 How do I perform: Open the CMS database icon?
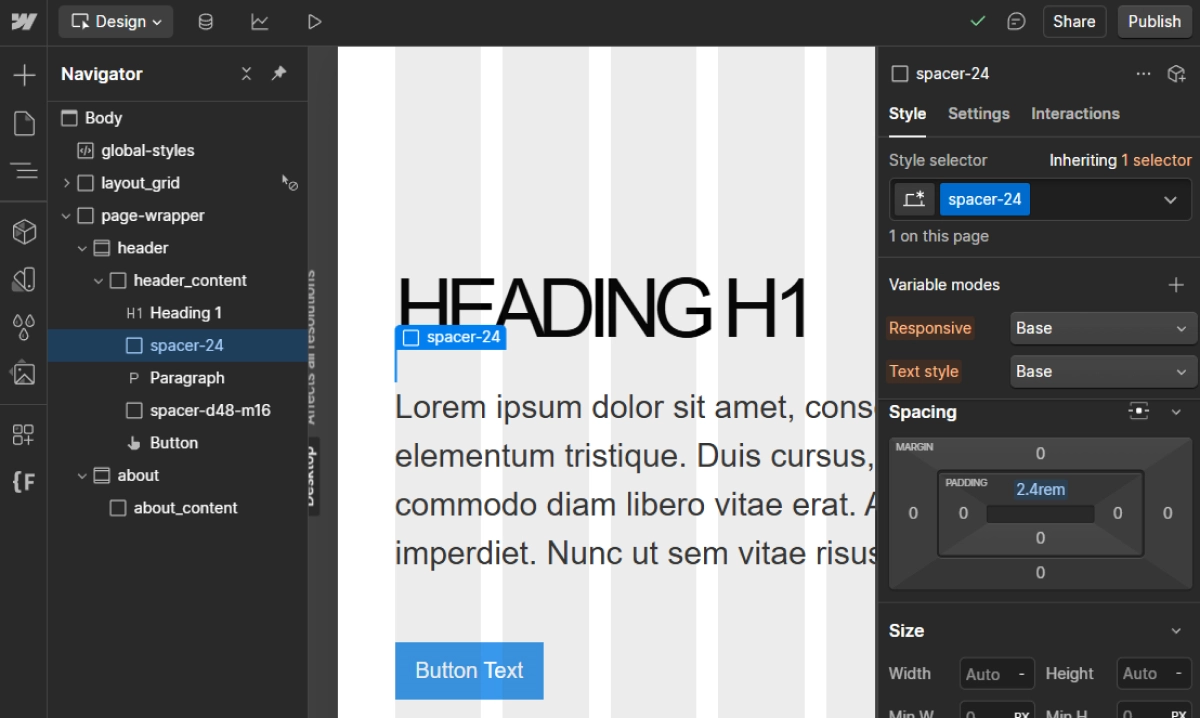click(205, 22)
